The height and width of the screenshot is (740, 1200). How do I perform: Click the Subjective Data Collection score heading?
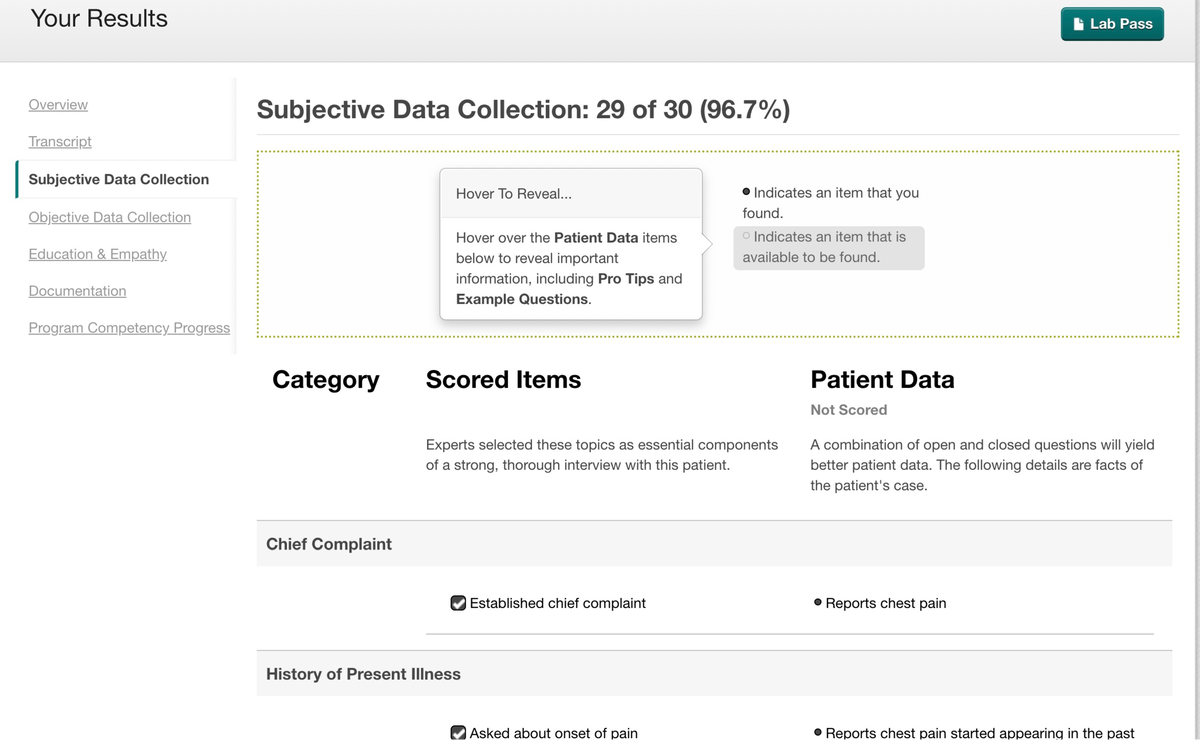523,109
